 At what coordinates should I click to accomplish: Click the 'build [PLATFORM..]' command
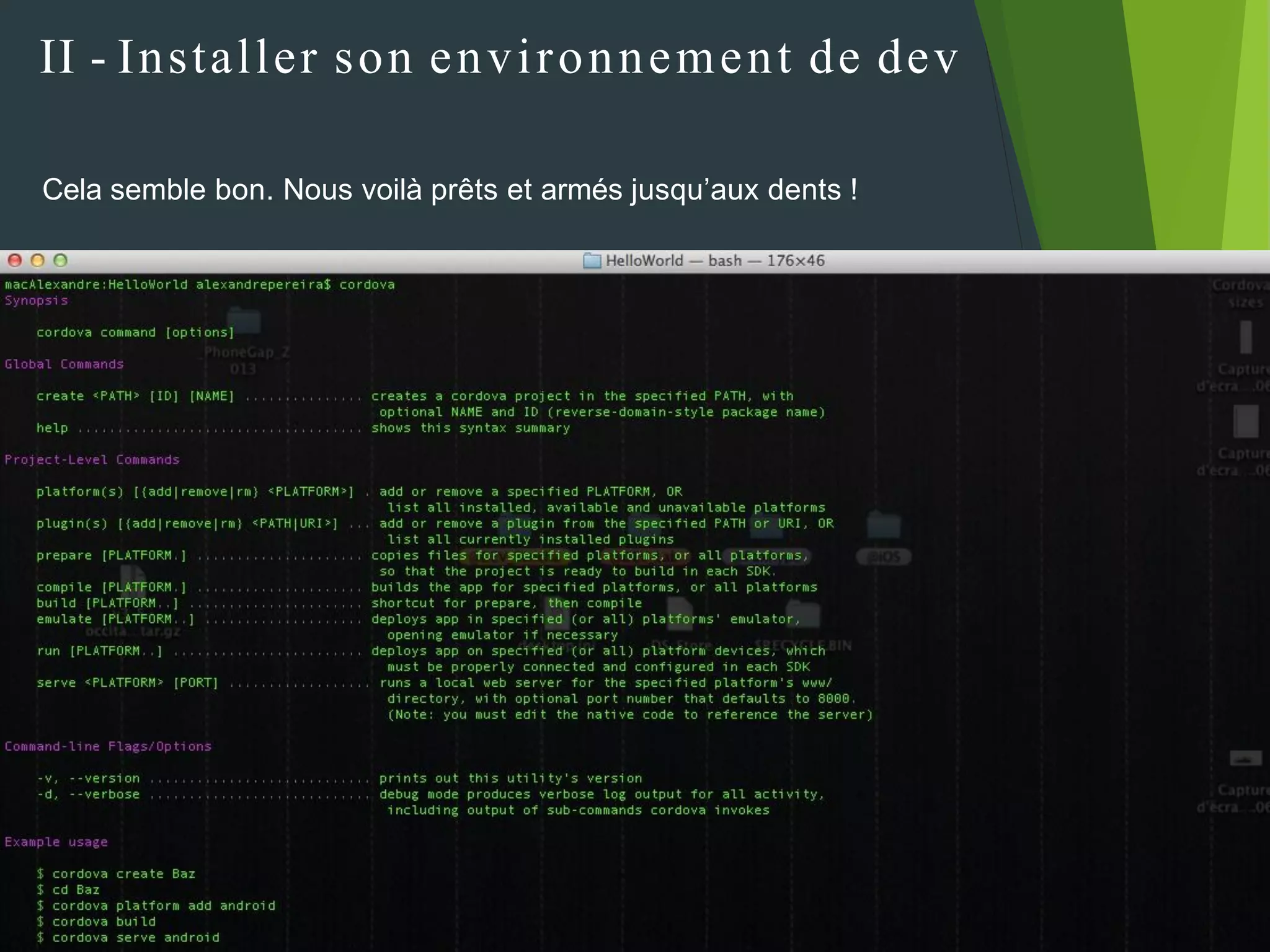coord(107,603)
